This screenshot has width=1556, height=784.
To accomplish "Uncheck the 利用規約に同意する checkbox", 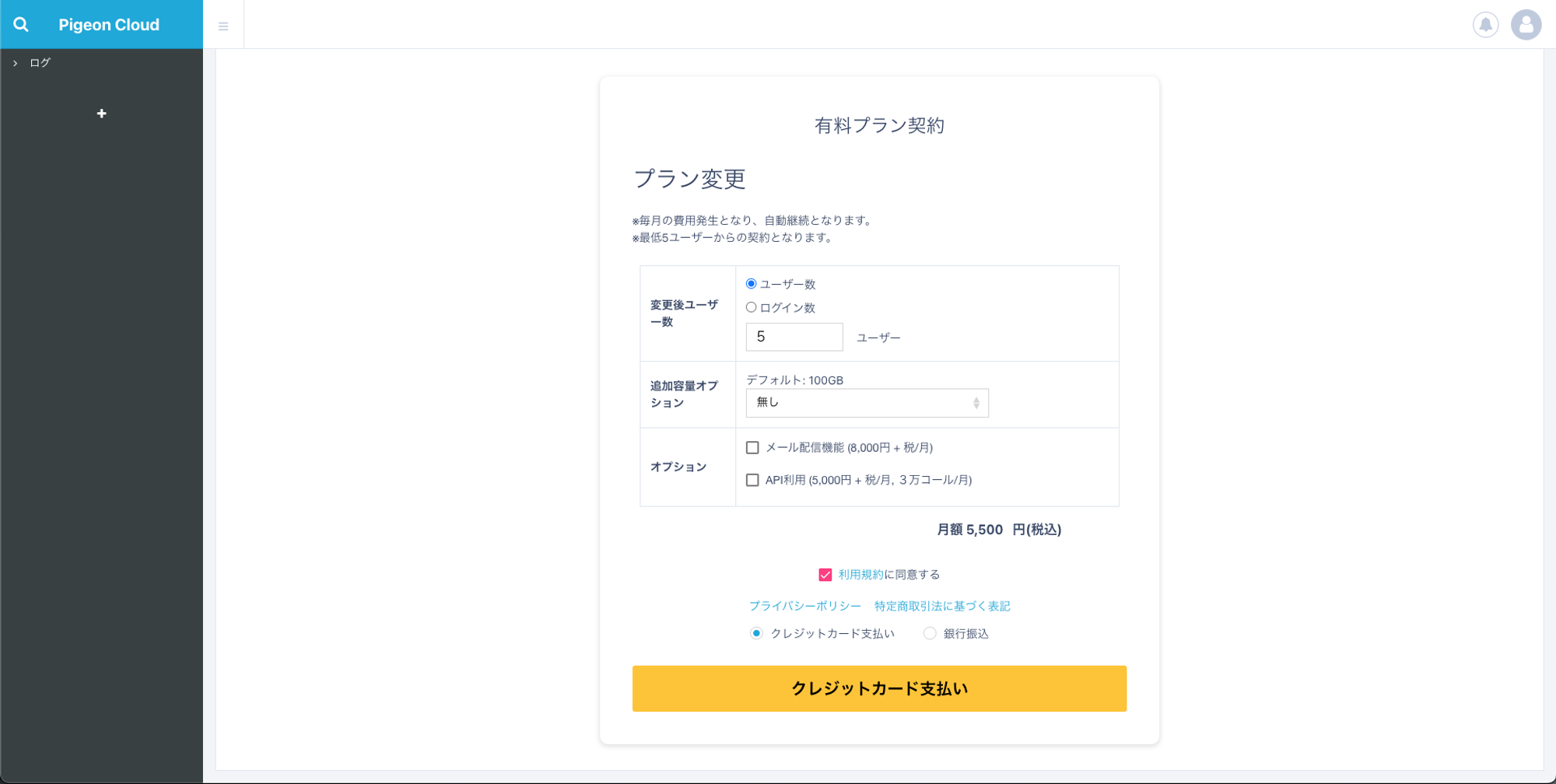I will click(825, 575).
